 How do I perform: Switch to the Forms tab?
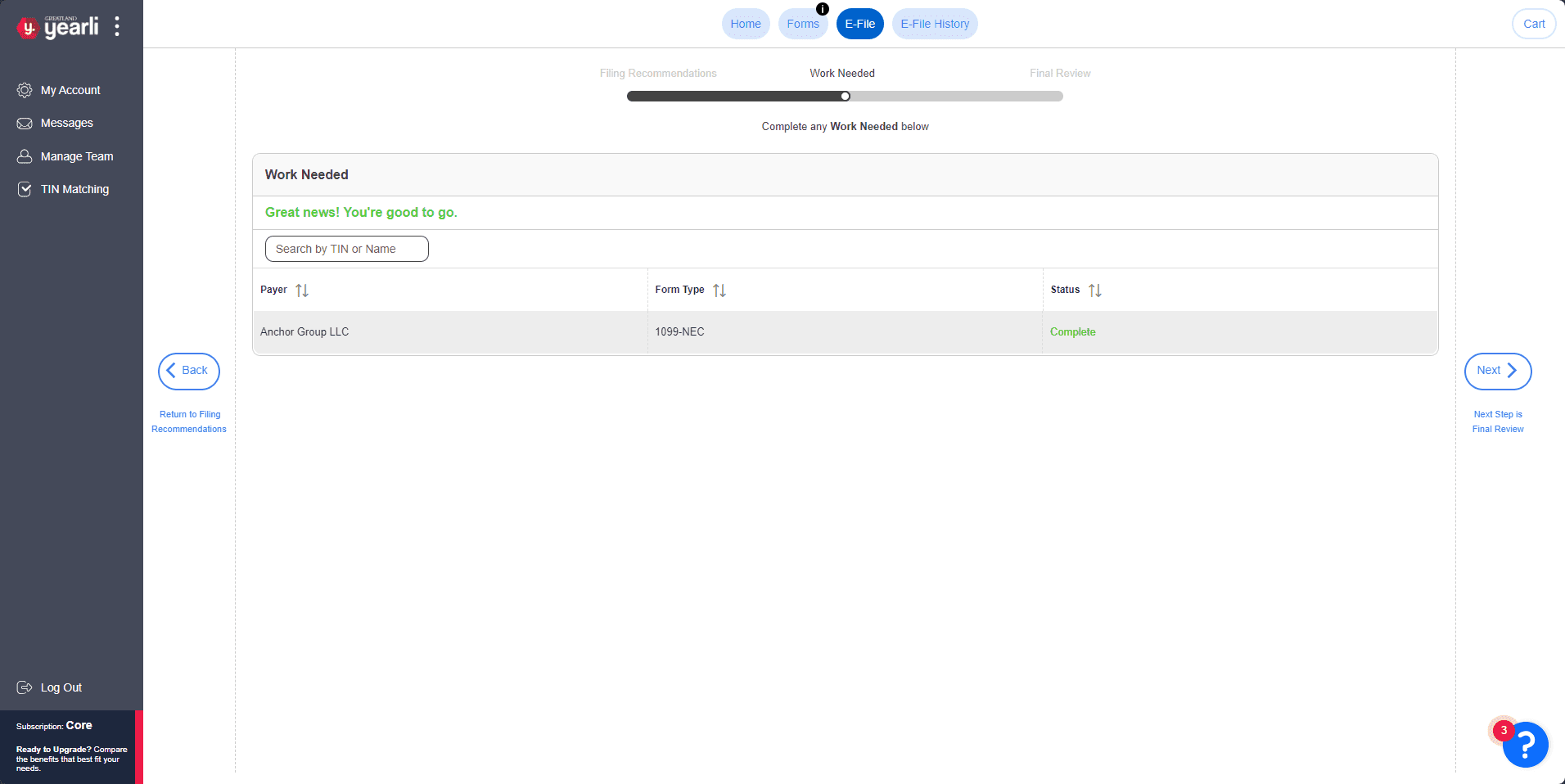[x=803, y=24]
